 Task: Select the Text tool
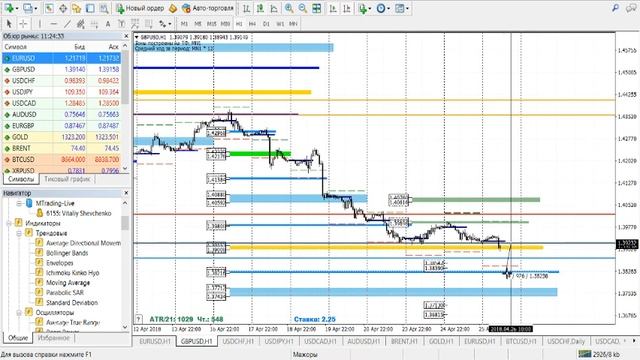[108, 24]
